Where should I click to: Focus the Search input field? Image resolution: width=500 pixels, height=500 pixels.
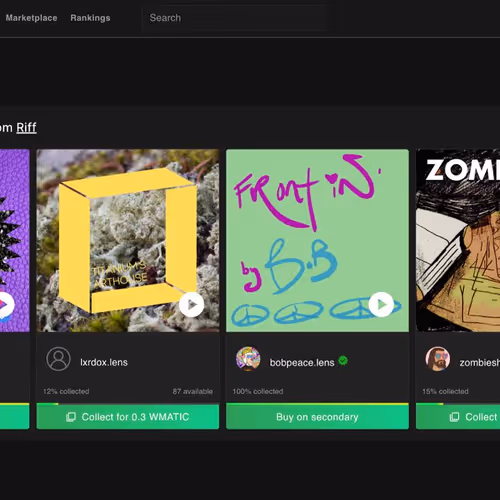coord(233,18)
